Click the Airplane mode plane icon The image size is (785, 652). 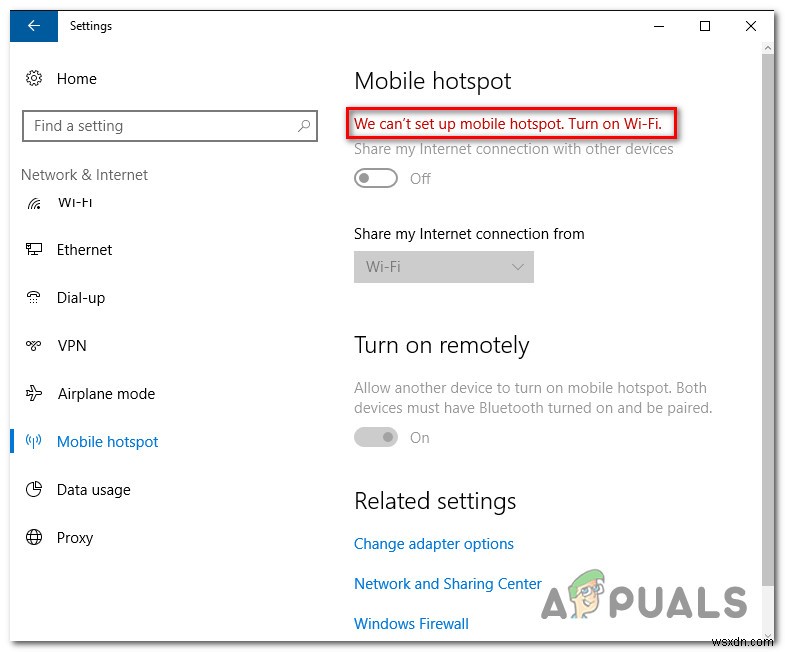pyautogui.click(x=34, y=393)
